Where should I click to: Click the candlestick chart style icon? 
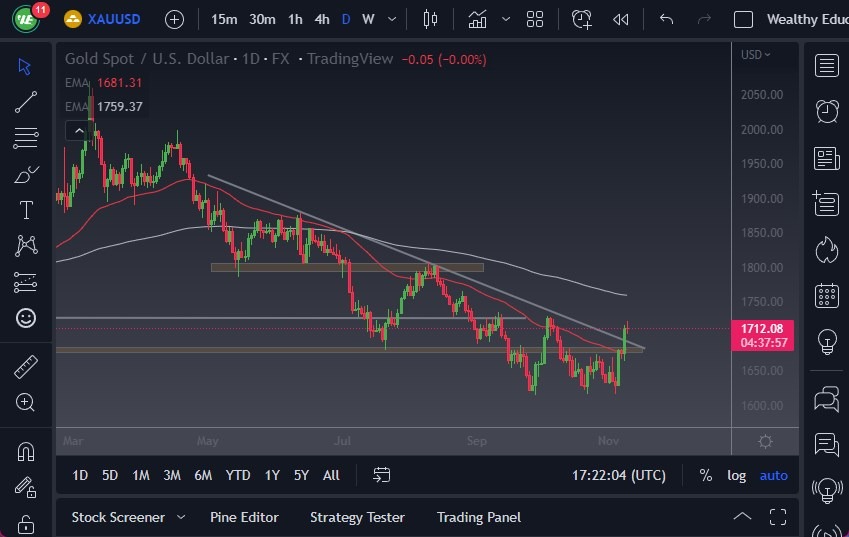click(431, 19)
